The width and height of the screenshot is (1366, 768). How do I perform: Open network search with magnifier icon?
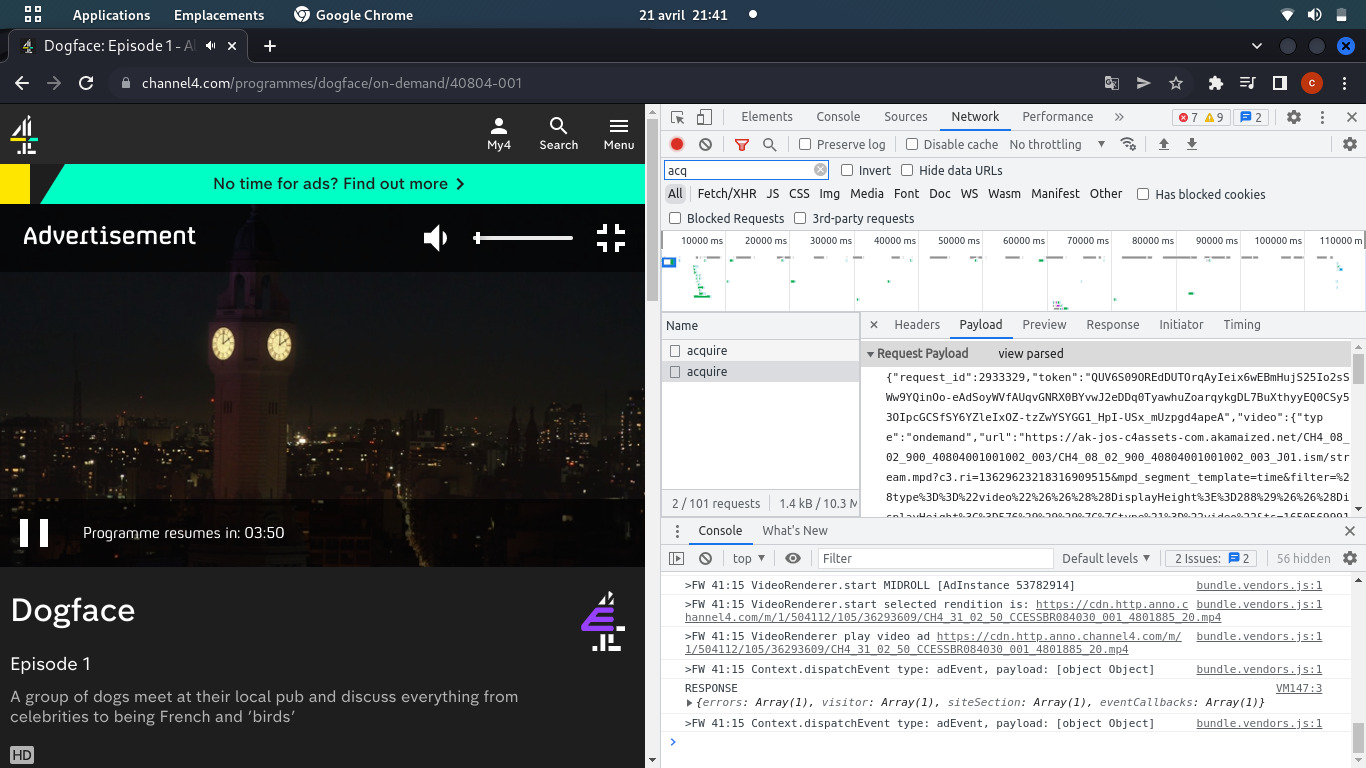point(769,144)
